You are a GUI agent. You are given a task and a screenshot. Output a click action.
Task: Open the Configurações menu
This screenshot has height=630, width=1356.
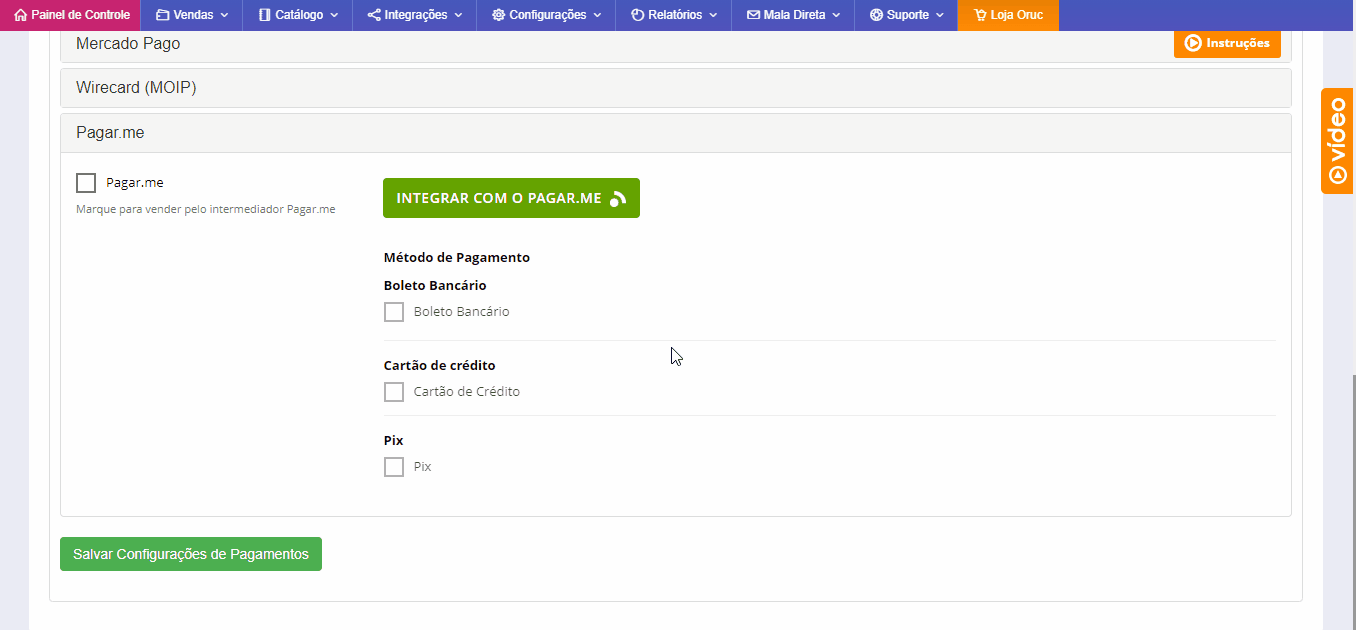tap(546, 15)
